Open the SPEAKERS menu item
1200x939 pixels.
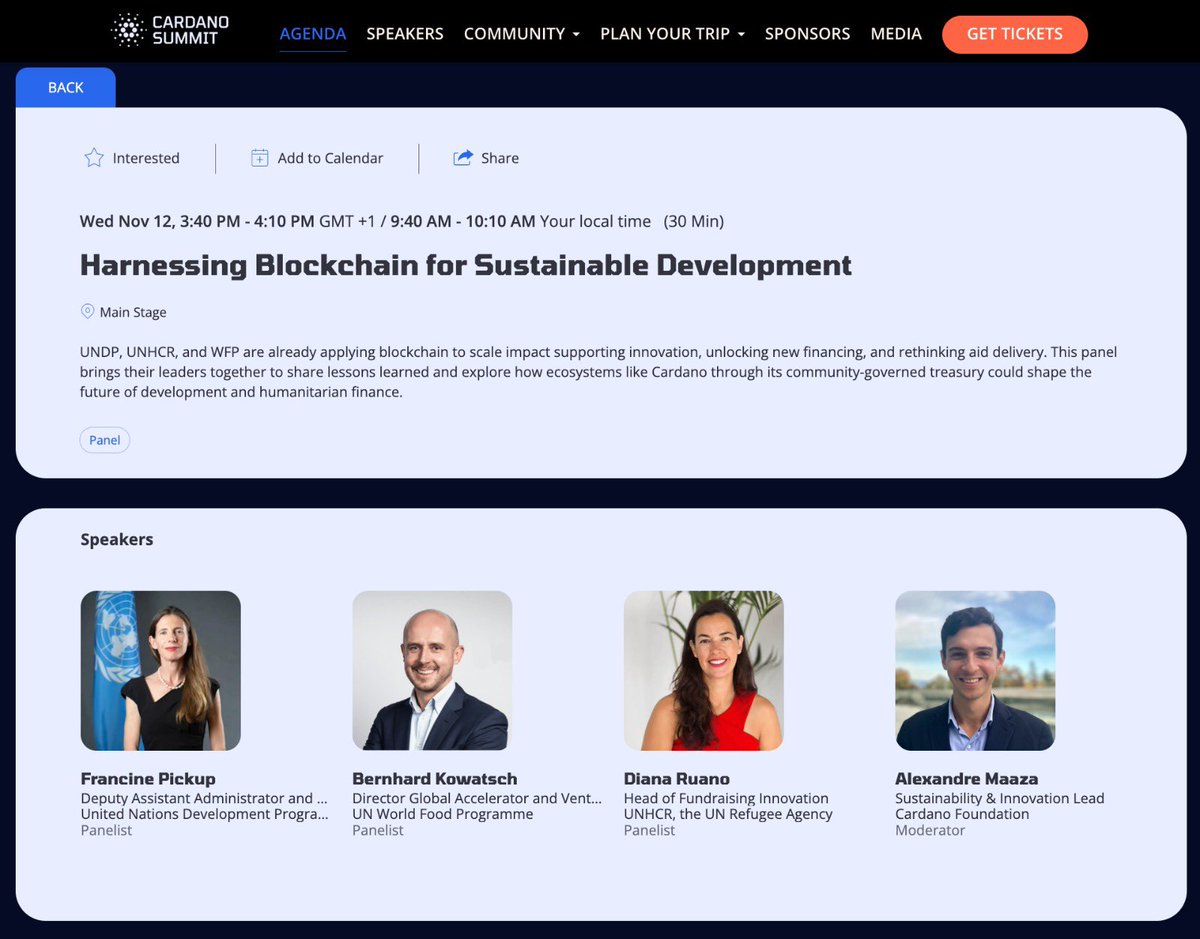coord(405,33)
